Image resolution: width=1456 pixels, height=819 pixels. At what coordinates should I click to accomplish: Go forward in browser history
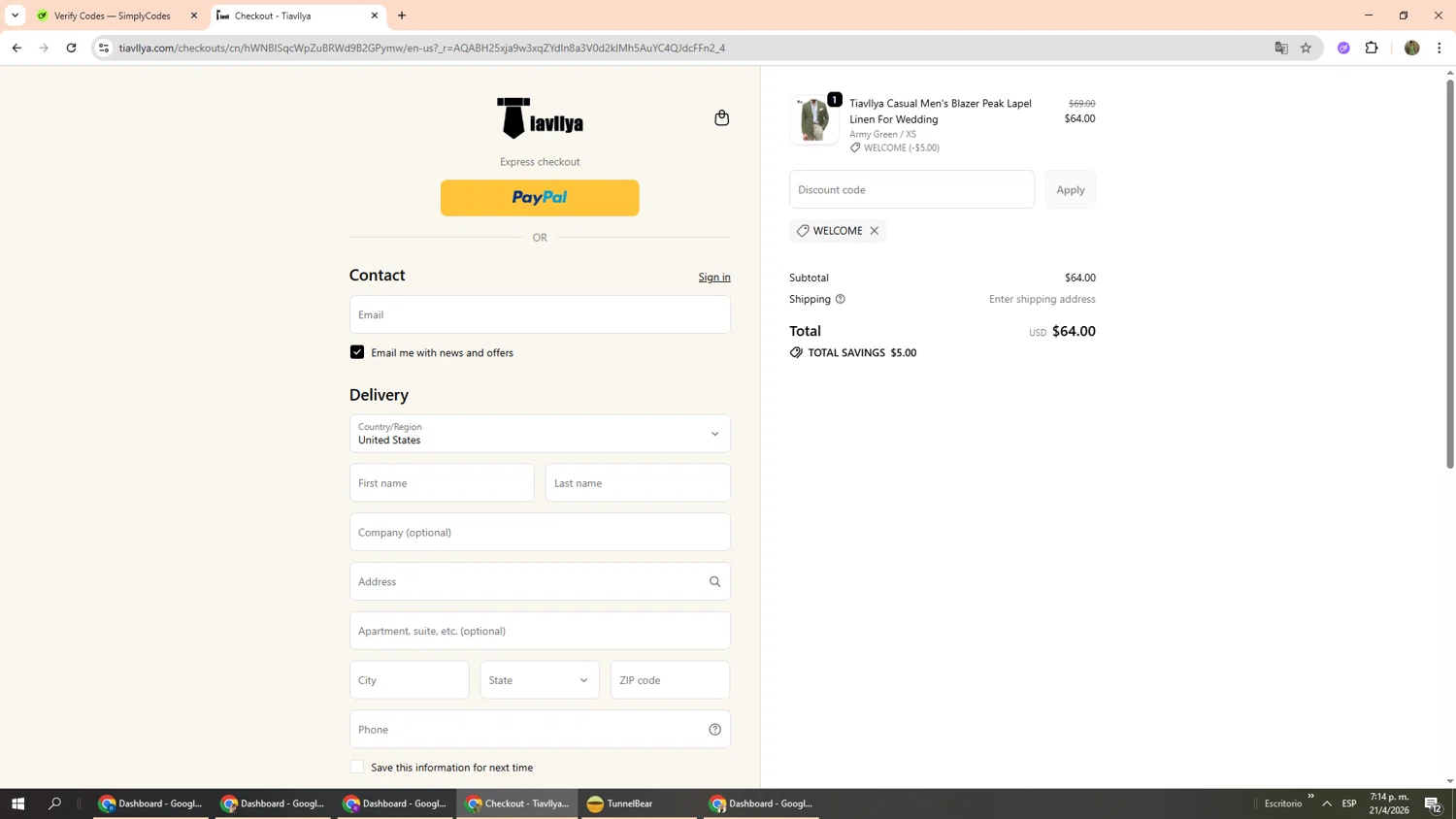(x=44, y=48)
